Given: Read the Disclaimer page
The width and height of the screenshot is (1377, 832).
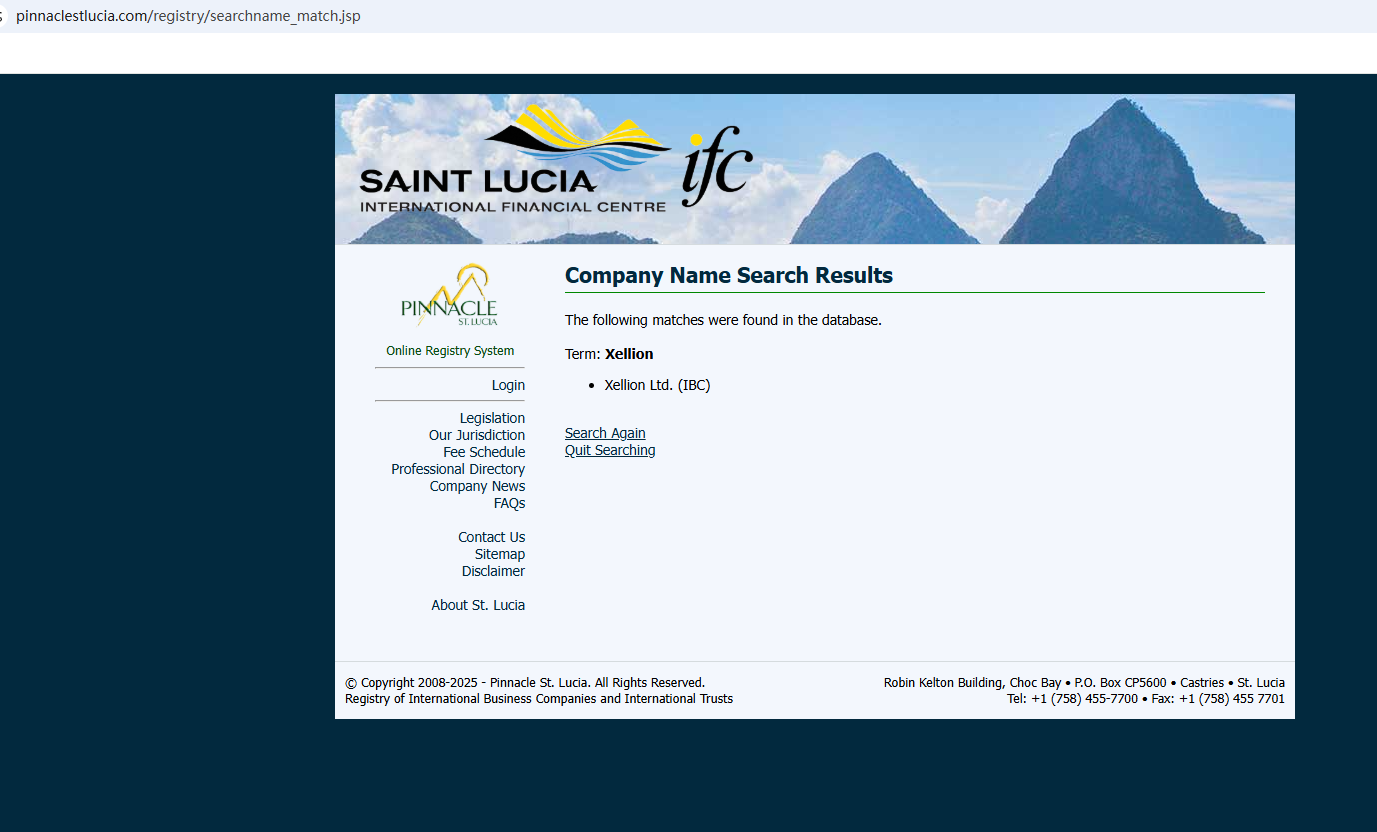Looking at the screenshot, I should click(492, 571).
